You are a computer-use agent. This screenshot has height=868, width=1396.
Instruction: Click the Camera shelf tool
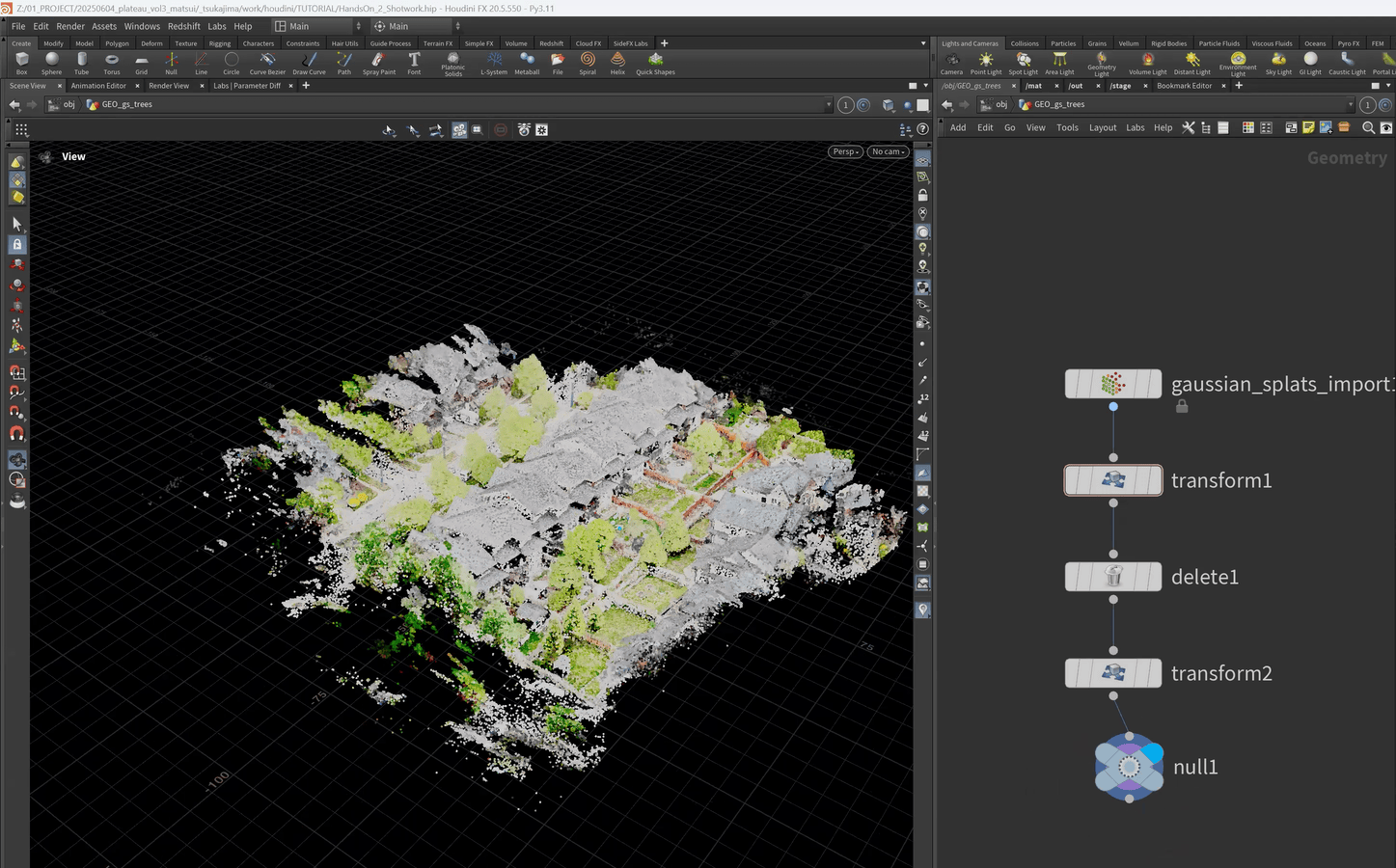click(x=951, y=63)
